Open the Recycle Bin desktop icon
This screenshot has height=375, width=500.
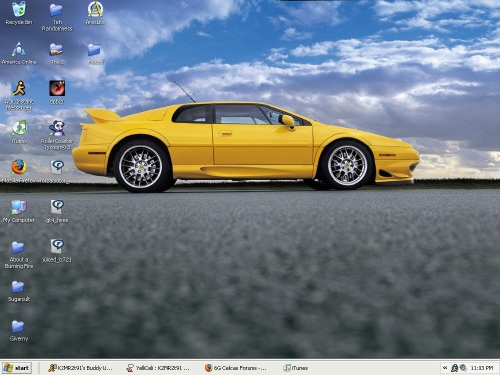tap(19, 13)
